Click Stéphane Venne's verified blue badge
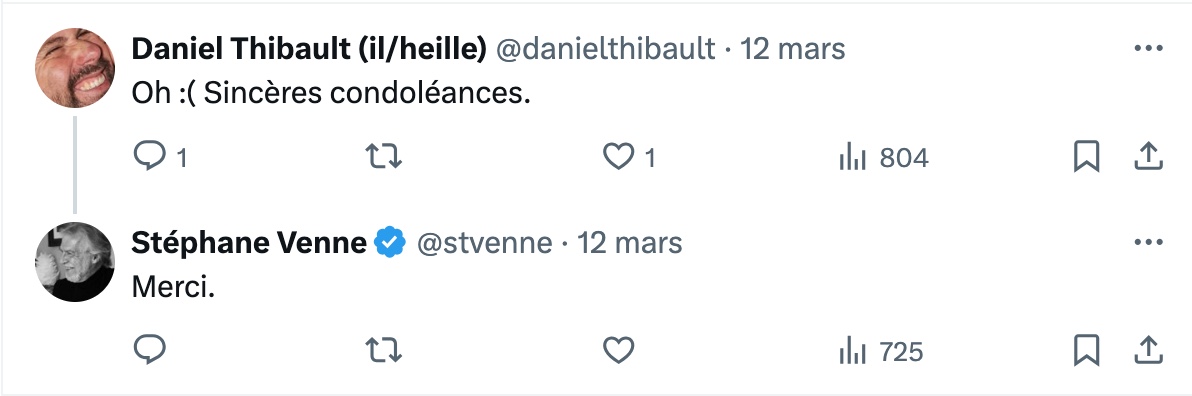1192x396 pixels. tap(390, 243)
